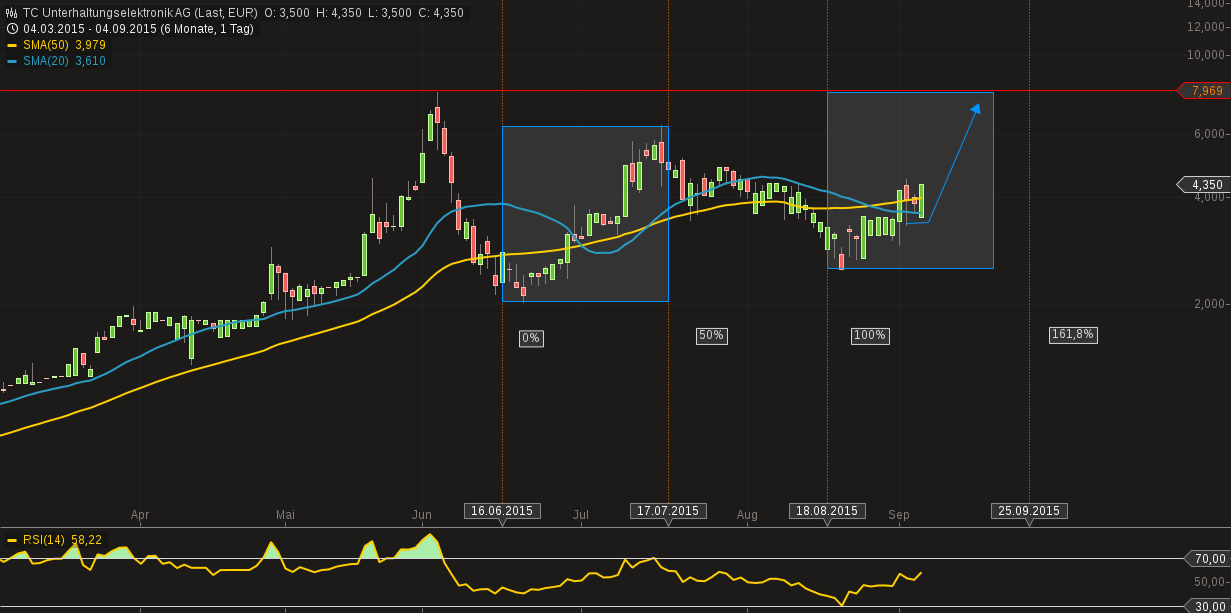Click the 14,000 price axis value
This screenshot has height=613, width=1231.
(1206, 4)
